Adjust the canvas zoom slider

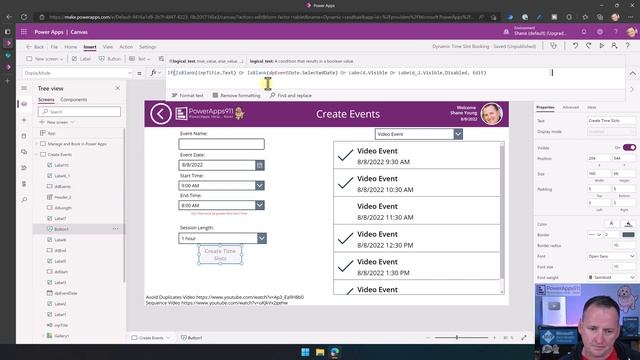pyautogui.click(x=457, y=338)
